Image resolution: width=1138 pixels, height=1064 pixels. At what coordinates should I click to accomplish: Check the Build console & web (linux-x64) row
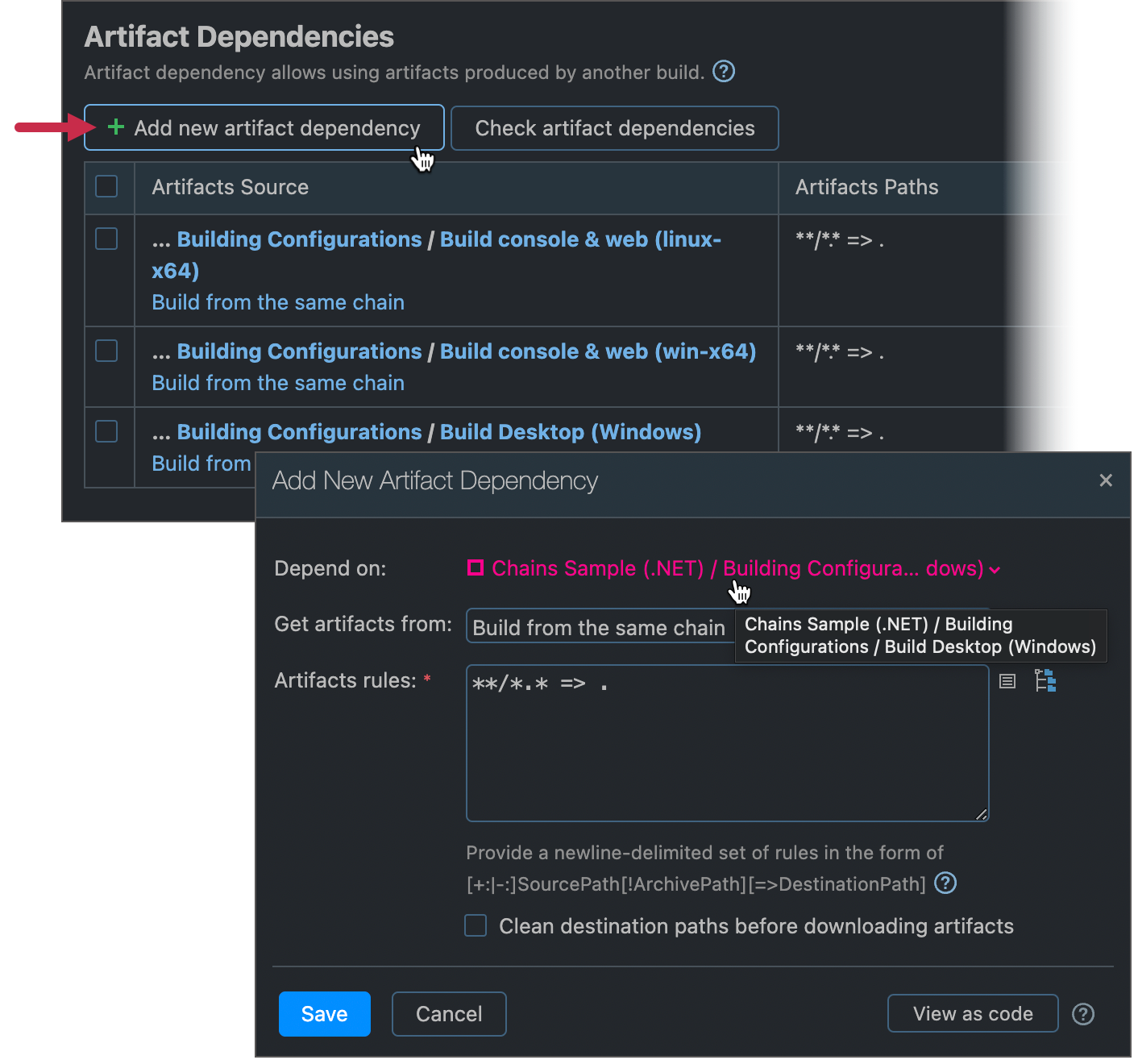106,238
